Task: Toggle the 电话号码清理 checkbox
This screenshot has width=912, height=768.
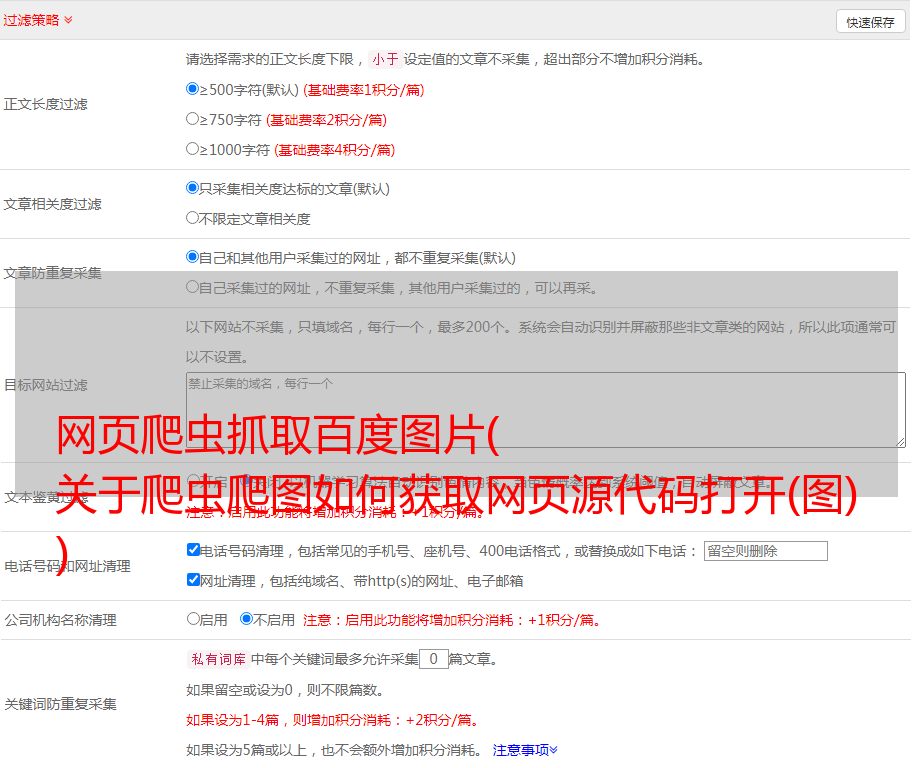Action: (193, 550)
